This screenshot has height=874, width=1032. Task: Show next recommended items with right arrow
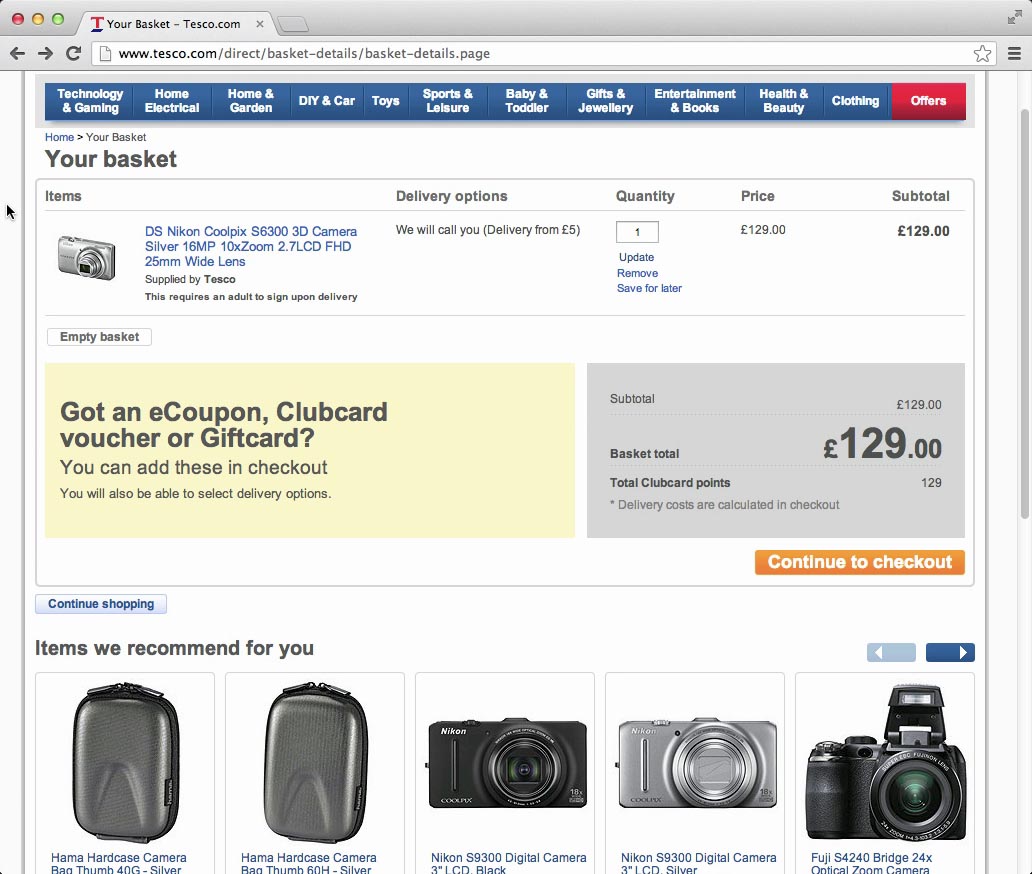pos(950,653)
